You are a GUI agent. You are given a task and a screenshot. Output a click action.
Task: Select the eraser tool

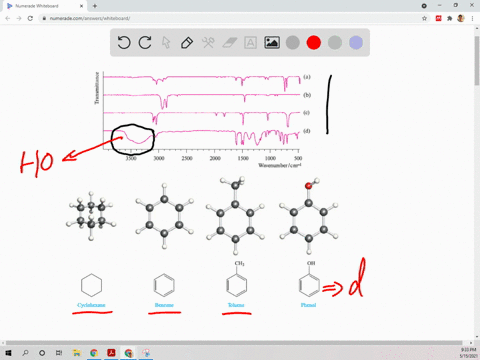pos(229,43)
